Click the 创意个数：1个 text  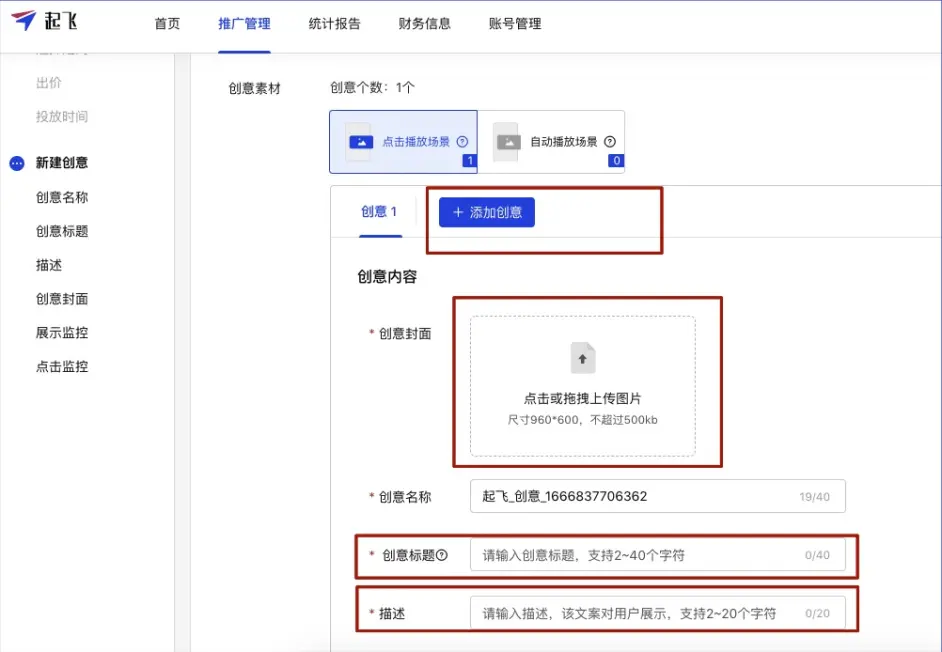tap(372, 88)
